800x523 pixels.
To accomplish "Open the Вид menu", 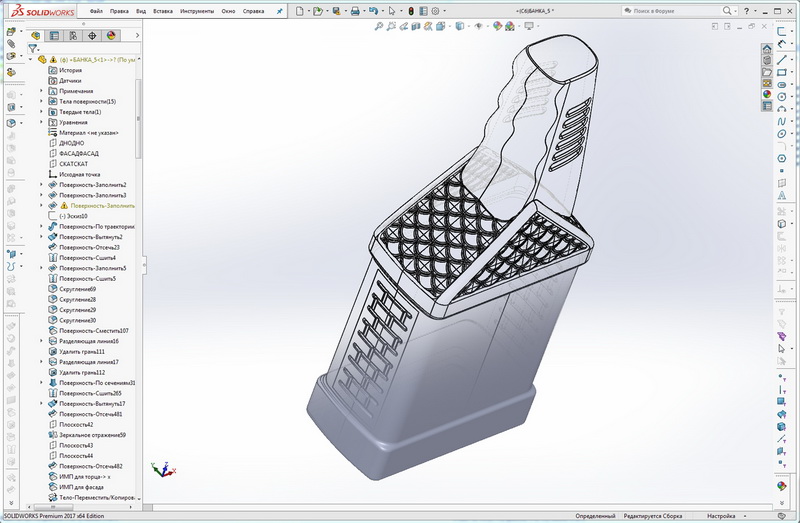I will 141,11.
